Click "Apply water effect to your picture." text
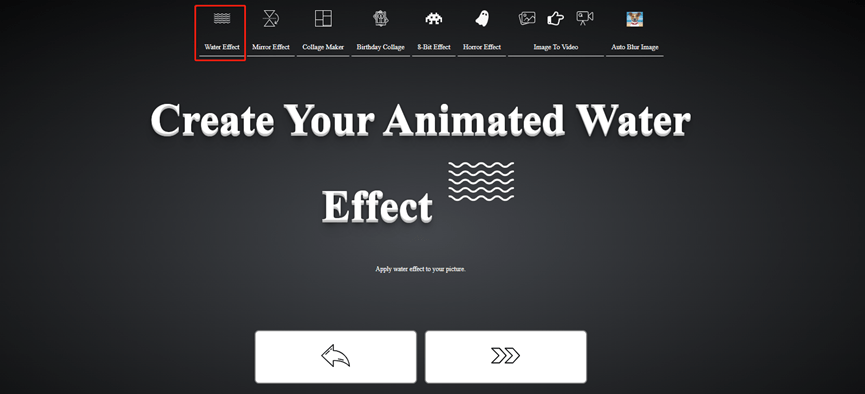This screenshot has width=865, height=394. click(x=420, y=269)
